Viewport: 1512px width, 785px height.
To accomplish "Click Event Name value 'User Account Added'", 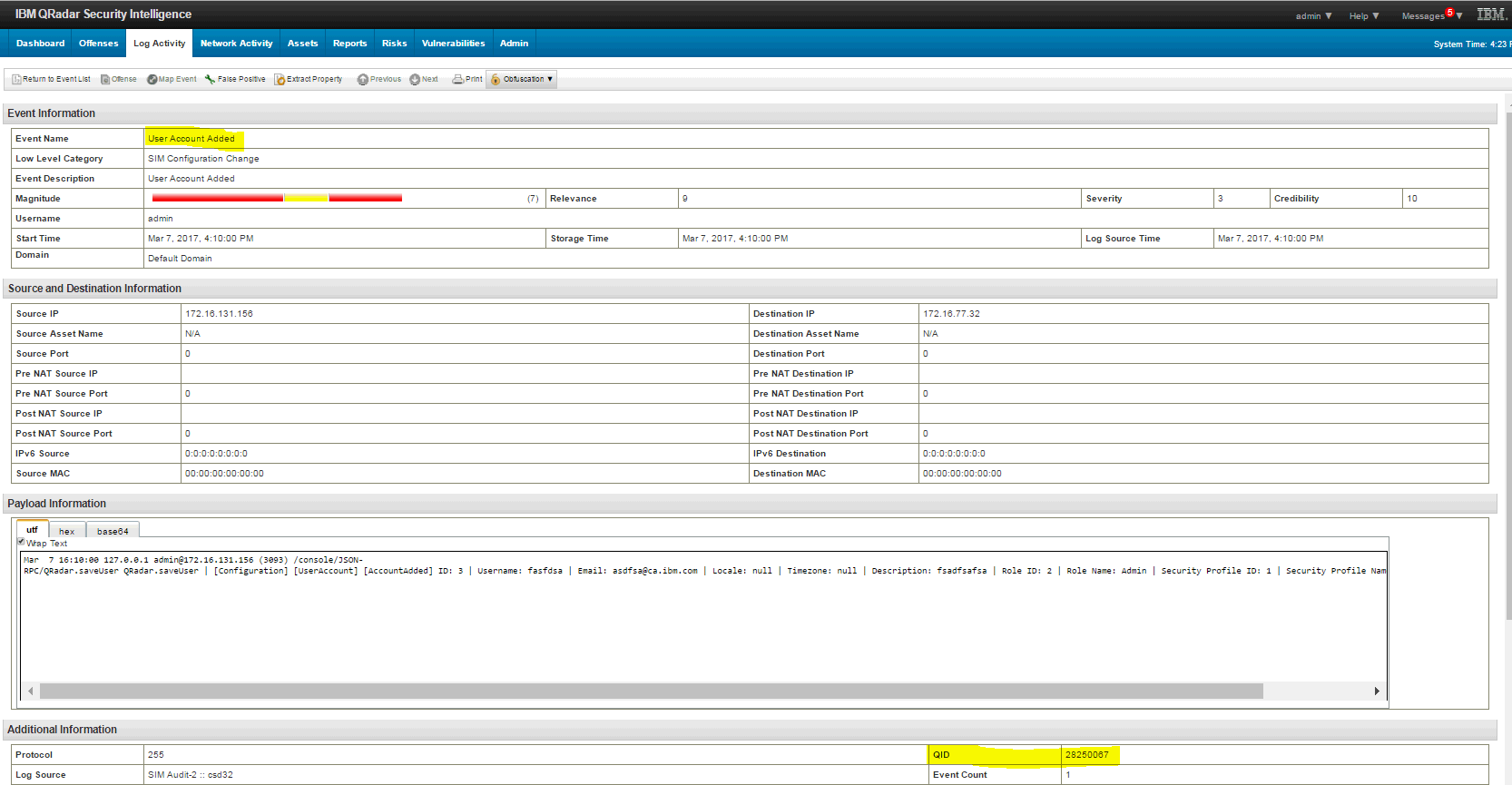I will click(191, 139).
